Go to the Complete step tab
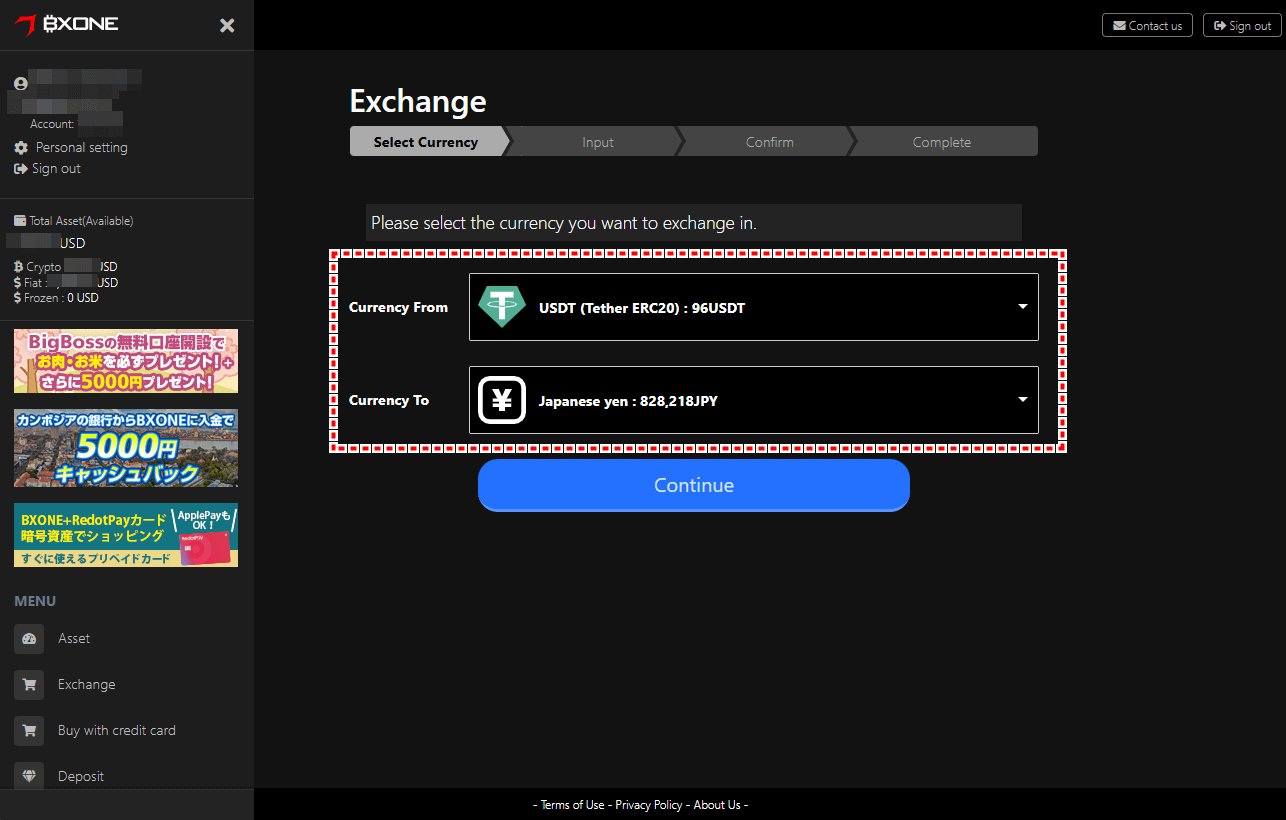This screenshot has height=820, width=1286. pyautogui.click(x=942, y=142)
